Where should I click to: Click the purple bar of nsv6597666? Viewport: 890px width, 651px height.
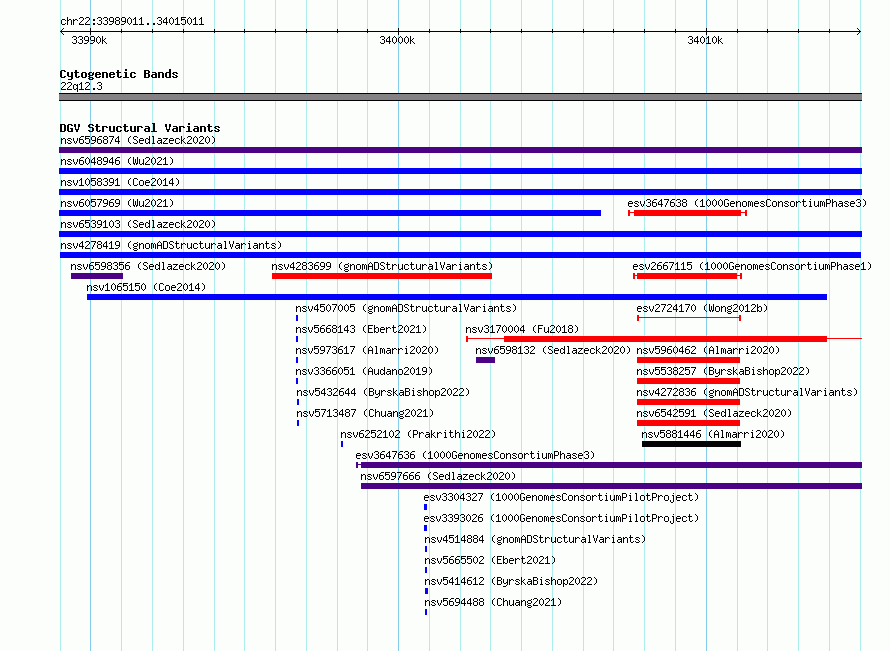pos(611,486)
